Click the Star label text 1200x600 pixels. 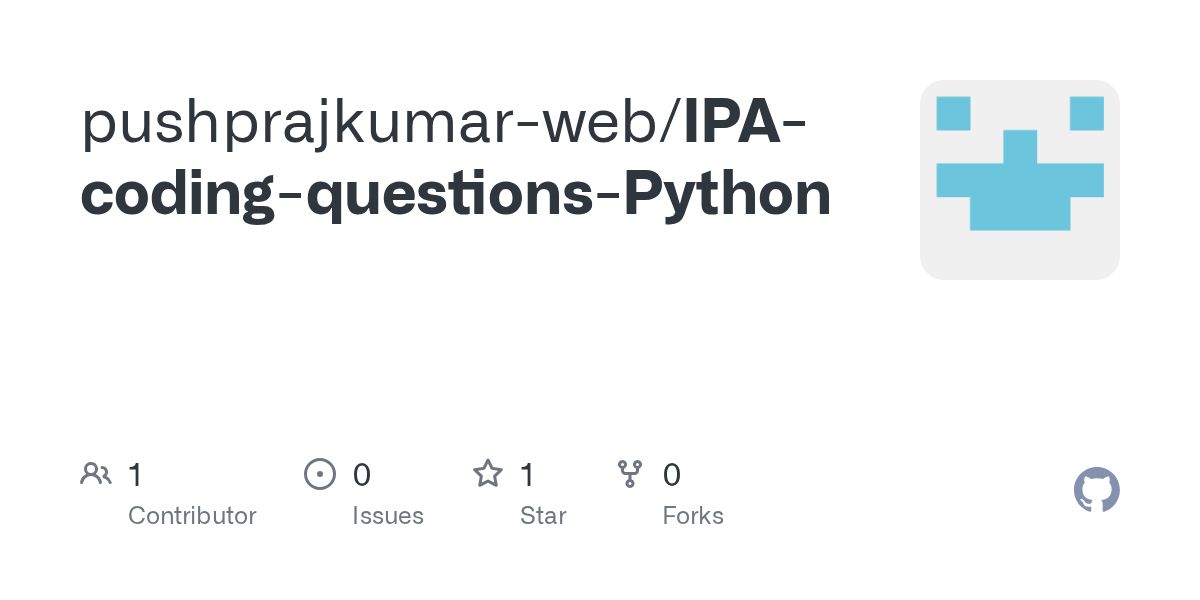pos(543,516)
